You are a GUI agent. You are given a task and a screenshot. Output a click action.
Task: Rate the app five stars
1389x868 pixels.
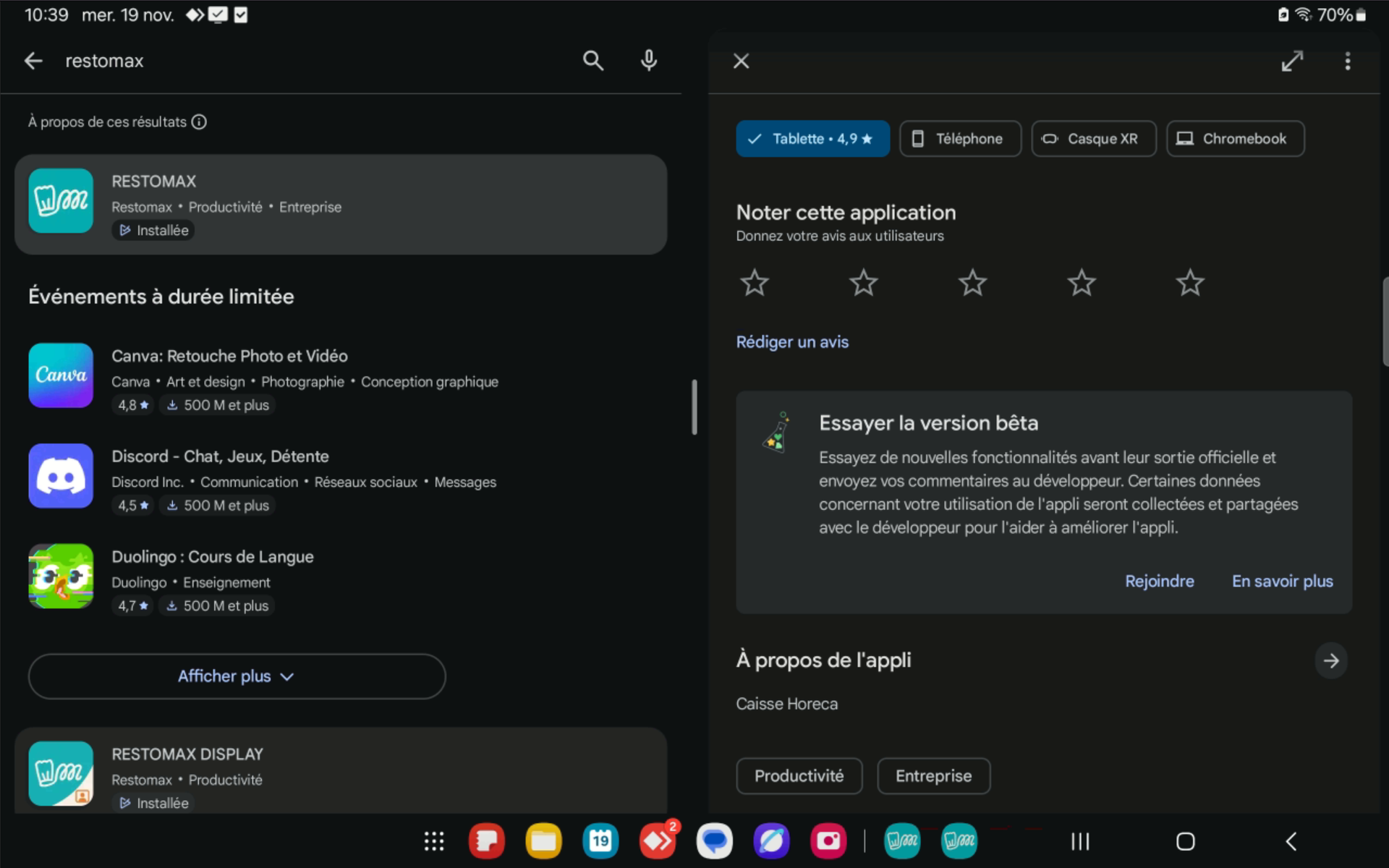[x=1190, y=283]
